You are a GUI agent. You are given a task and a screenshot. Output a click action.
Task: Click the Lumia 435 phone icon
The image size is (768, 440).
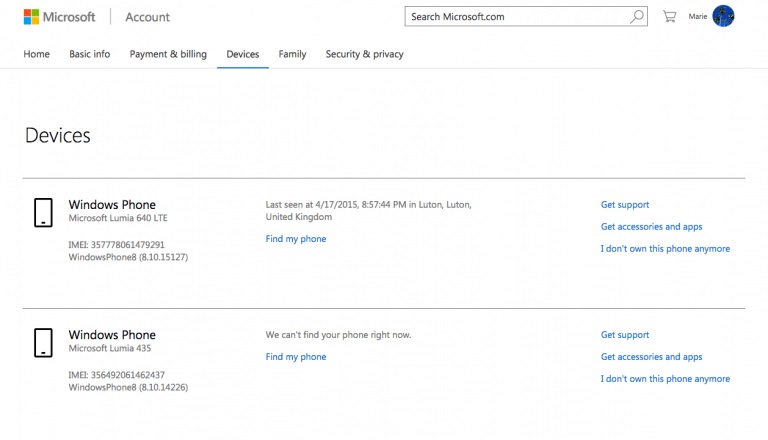tap(43, 342)
